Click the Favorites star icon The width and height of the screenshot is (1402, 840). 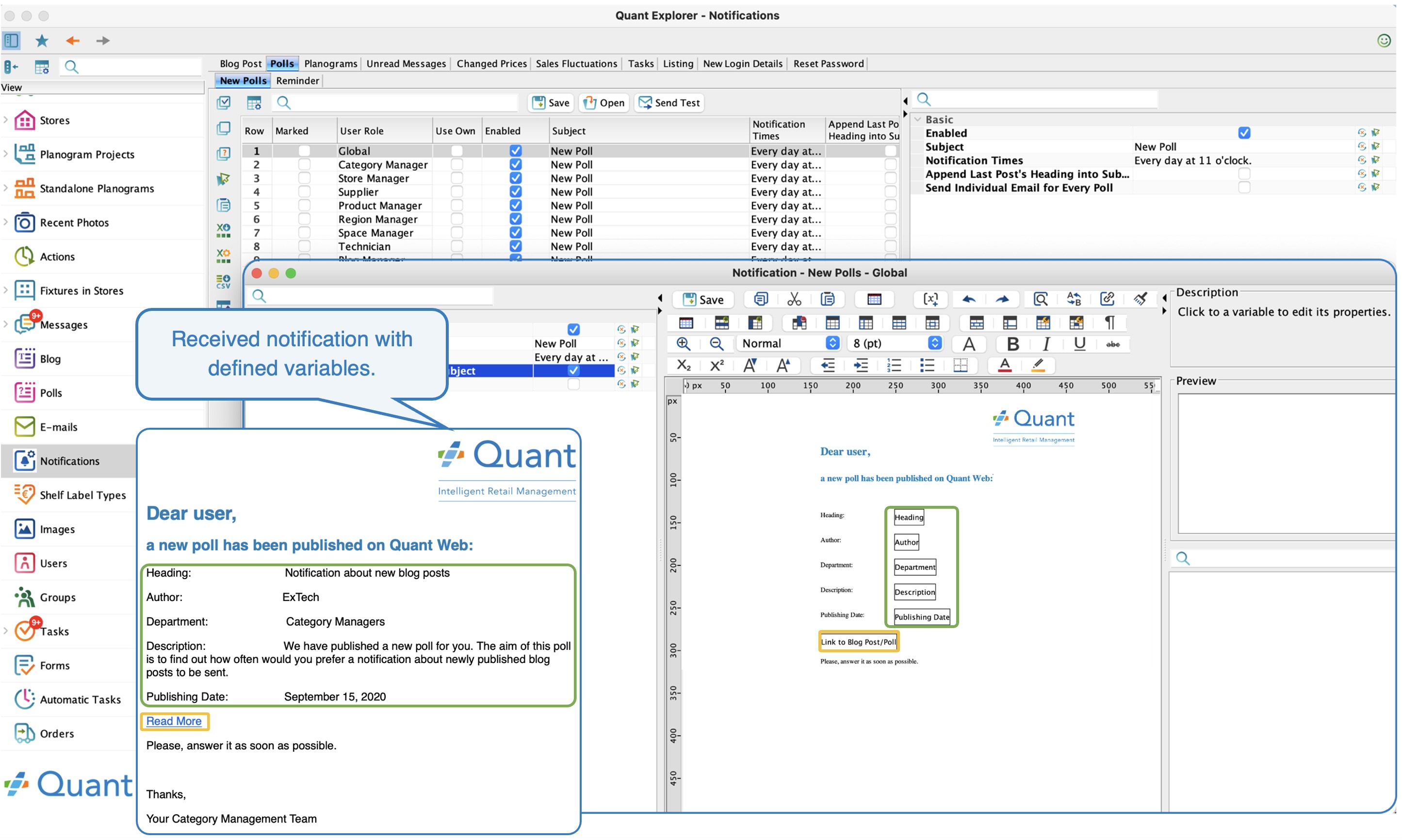coord(42,41)
